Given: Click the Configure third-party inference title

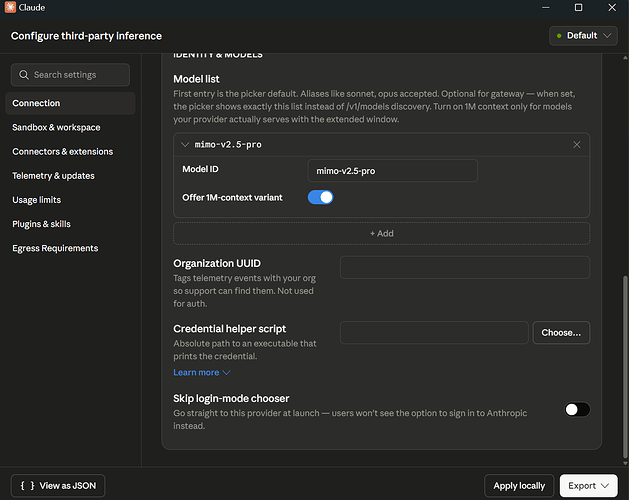Looking at the screenshot, I should [86, 36].
